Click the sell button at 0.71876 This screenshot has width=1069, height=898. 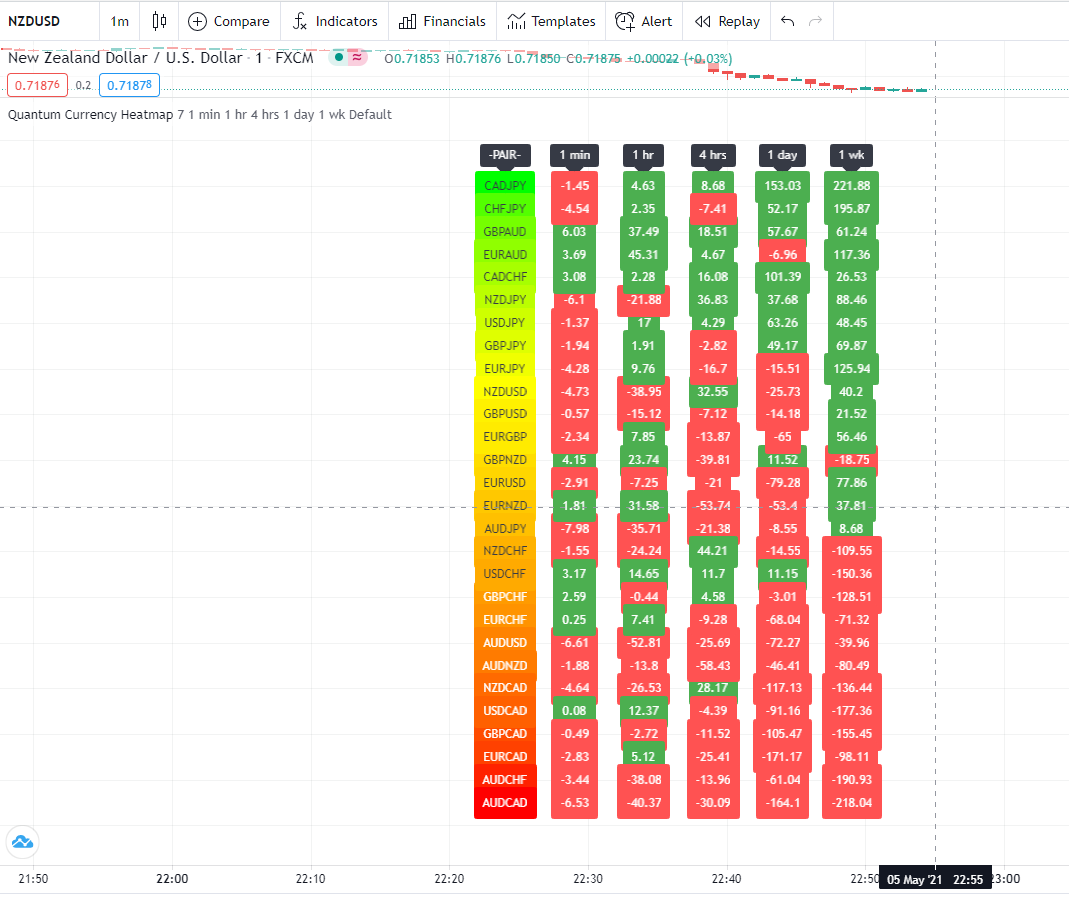coord(37,85)
